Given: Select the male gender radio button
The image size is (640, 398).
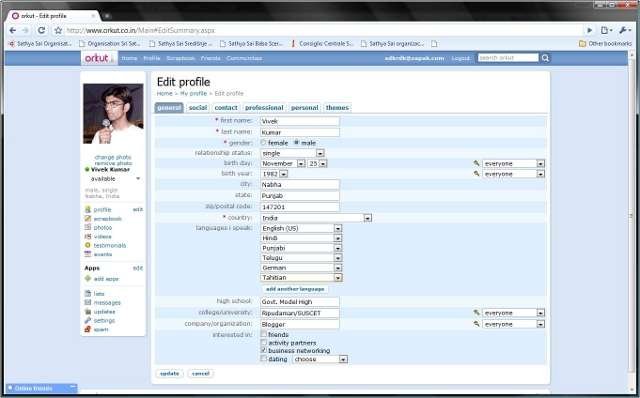Looking at the screenshot, I should tap(297, 142).
